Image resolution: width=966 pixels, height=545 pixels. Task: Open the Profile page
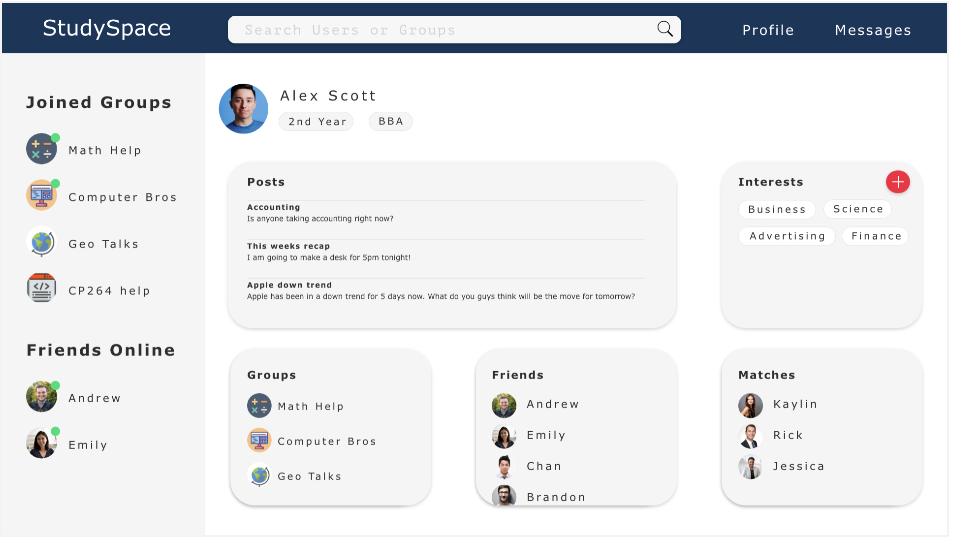pos(768,30)
